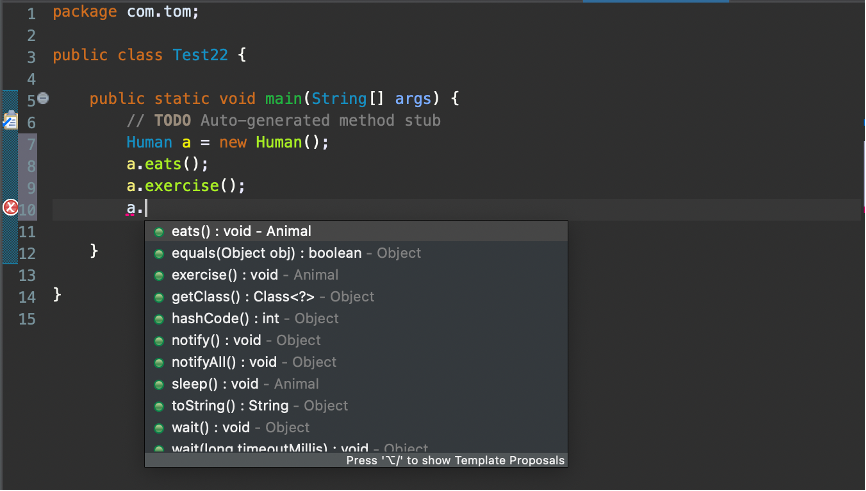Select the wait(long timeoutMillis) proposal
Viewport: 866px width, 491px height.
coord(356,447)
